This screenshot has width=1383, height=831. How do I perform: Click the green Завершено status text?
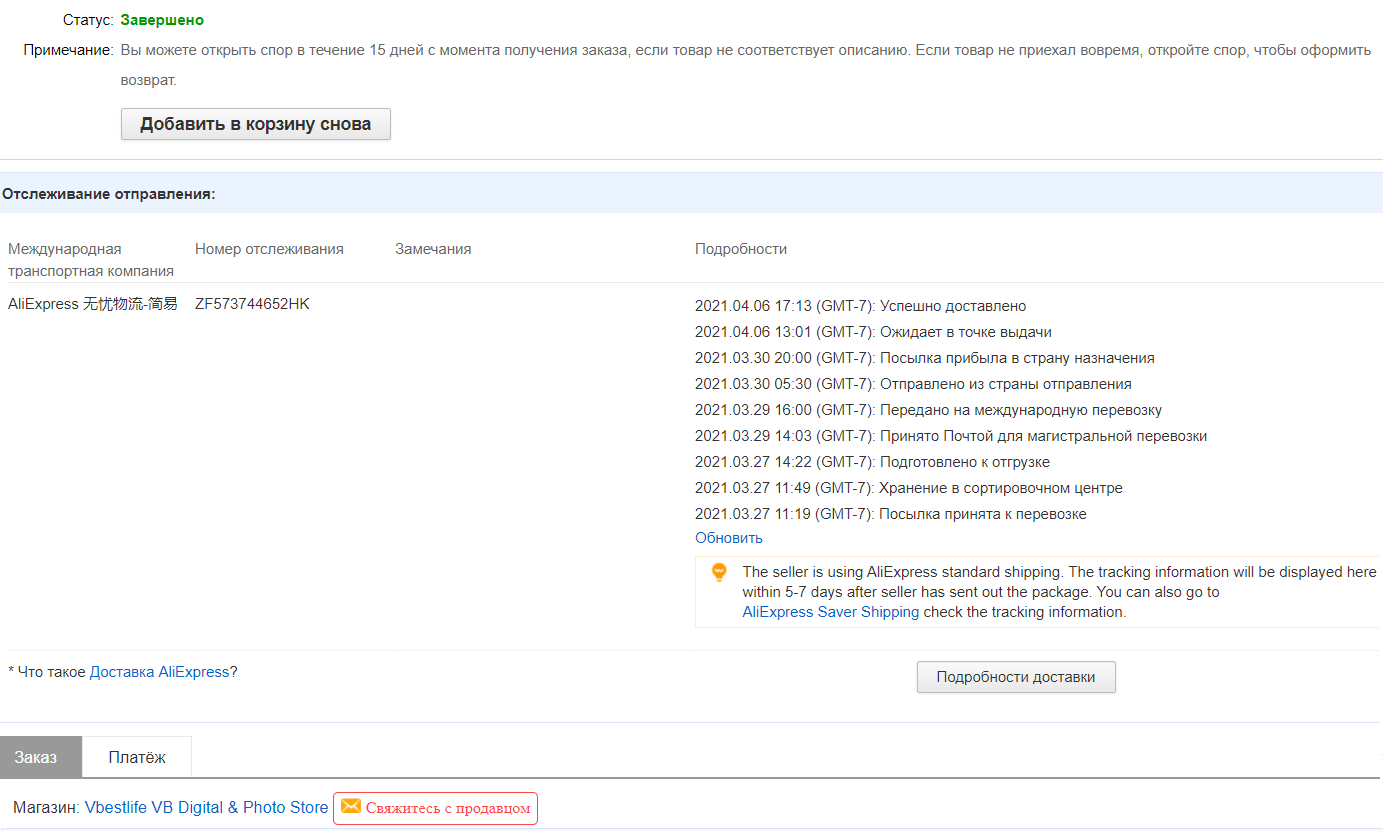(162, 20)
